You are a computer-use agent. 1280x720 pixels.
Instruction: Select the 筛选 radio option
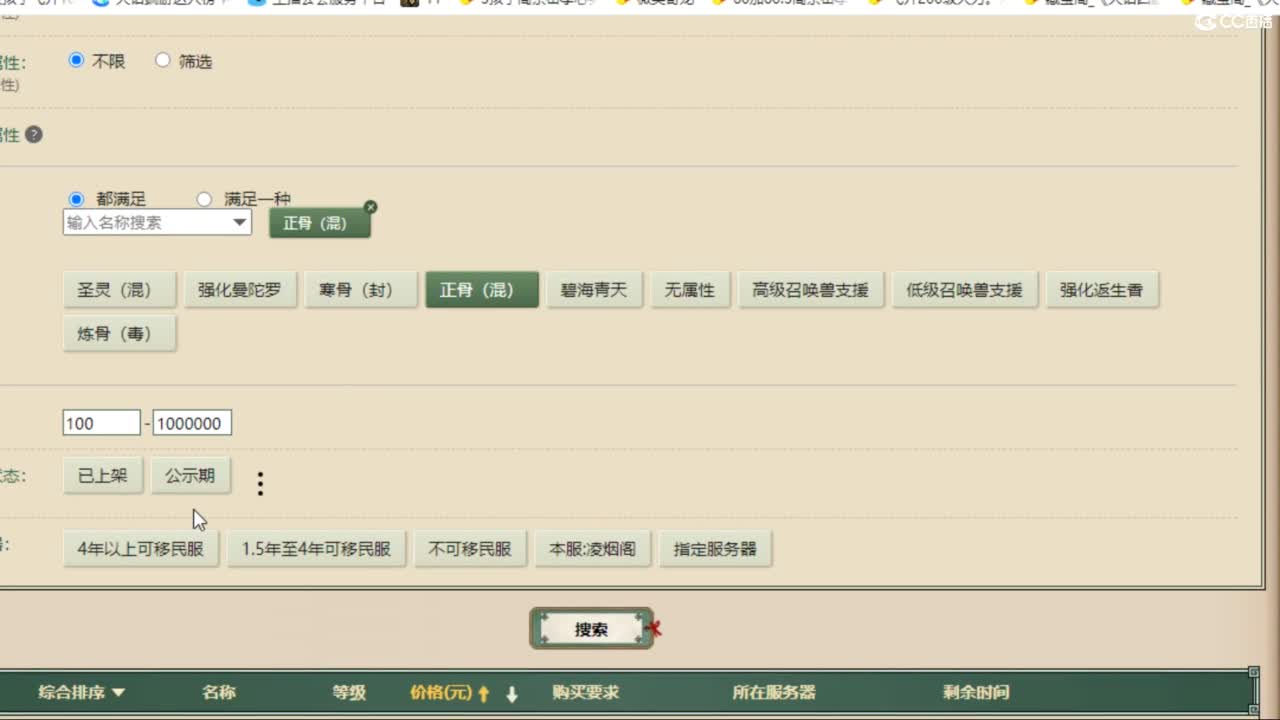point(163,60)
